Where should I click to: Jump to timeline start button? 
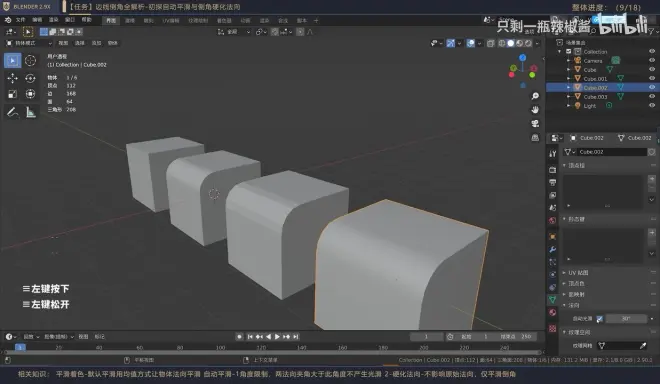click(x=250, y=336)
